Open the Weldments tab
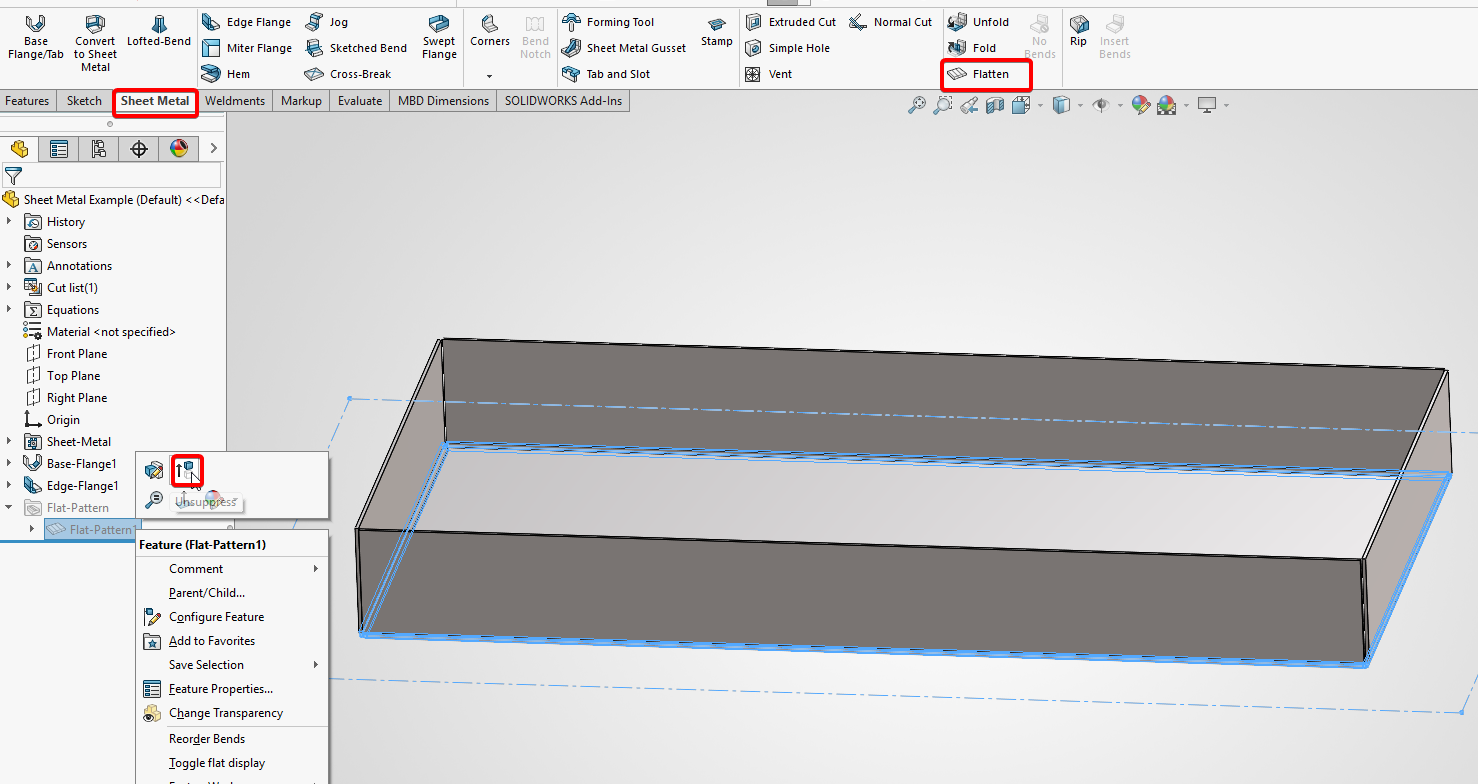This screenshot has height=784, width=1478. coord(235,101)
